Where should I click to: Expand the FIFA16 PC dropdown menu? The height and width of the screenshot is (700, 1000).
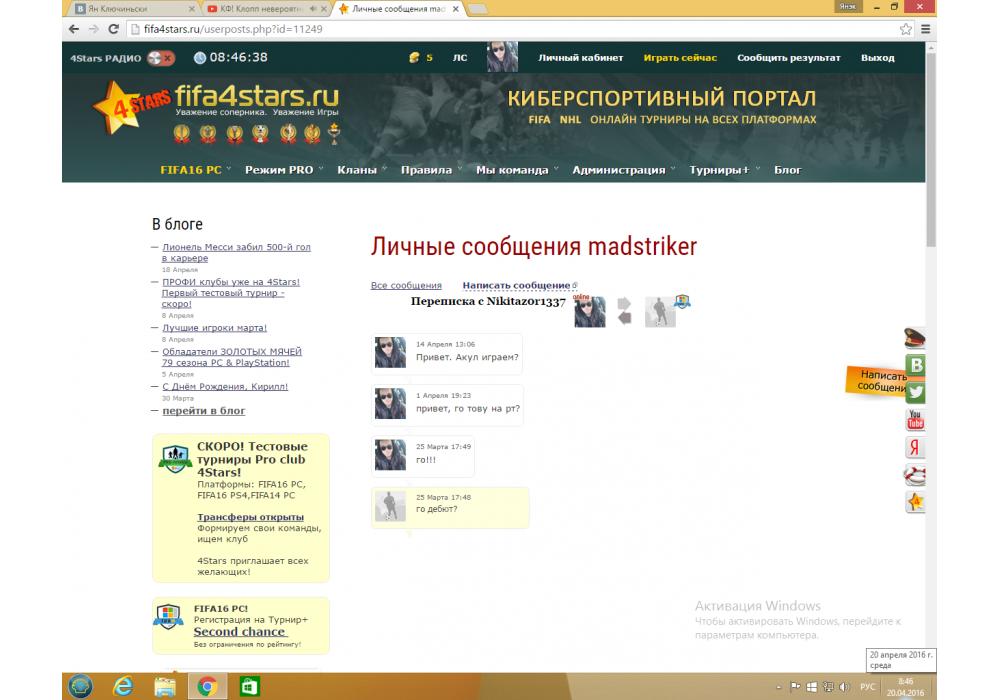(x=196, y=170)
